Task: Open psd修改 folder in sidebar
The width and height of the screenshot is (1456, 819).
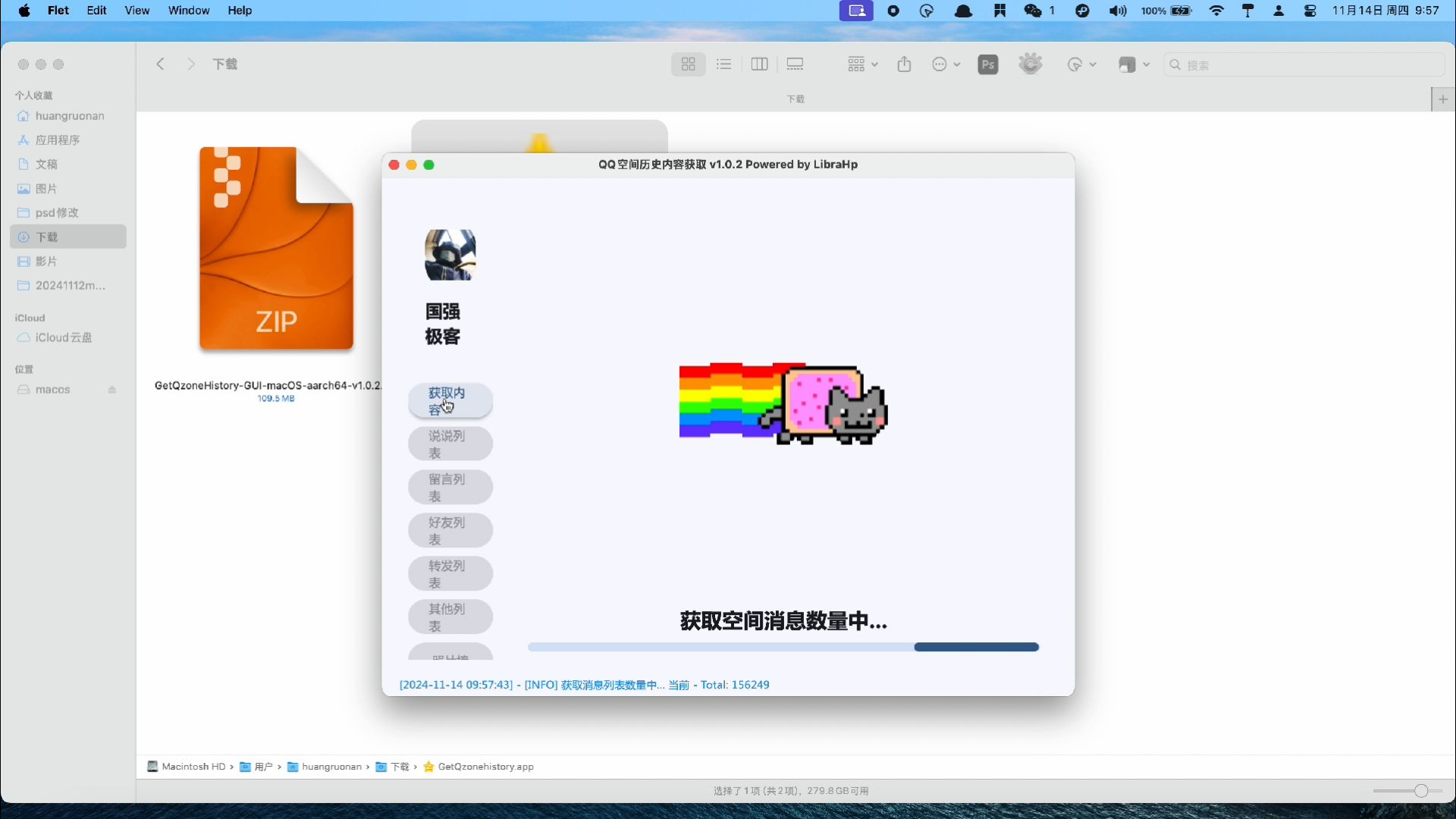Action: 68,213
